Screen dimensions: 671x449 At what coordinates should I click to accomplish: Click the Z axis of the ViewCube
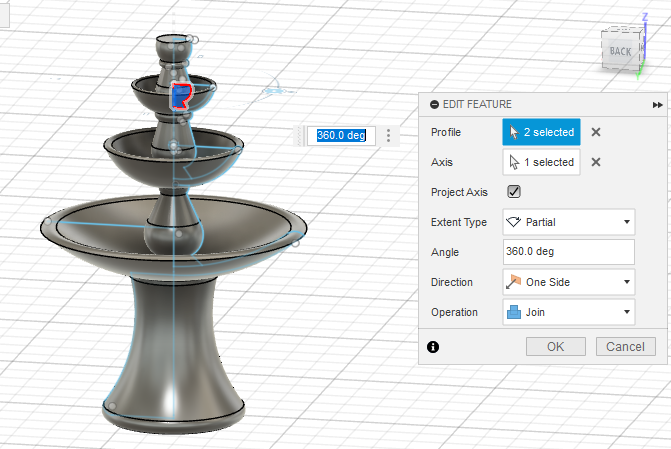click(645, 17)
